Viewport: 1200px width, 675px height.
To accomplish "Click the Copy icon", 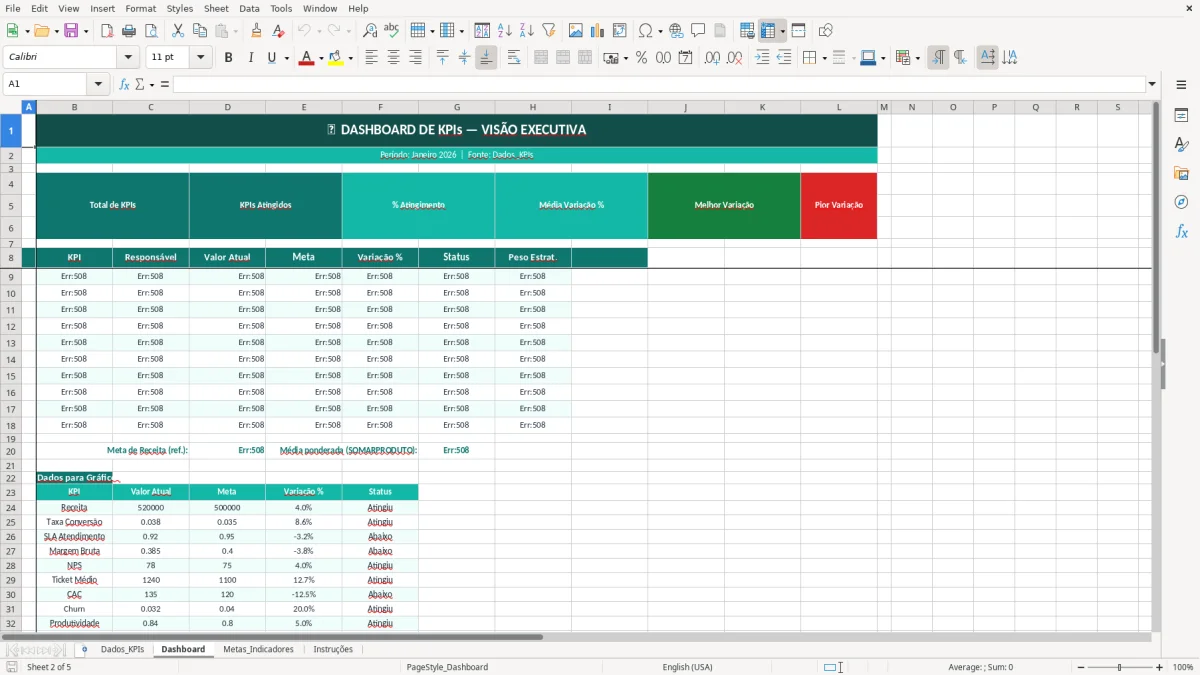I will pyautogui.click(x=199, y=31).
